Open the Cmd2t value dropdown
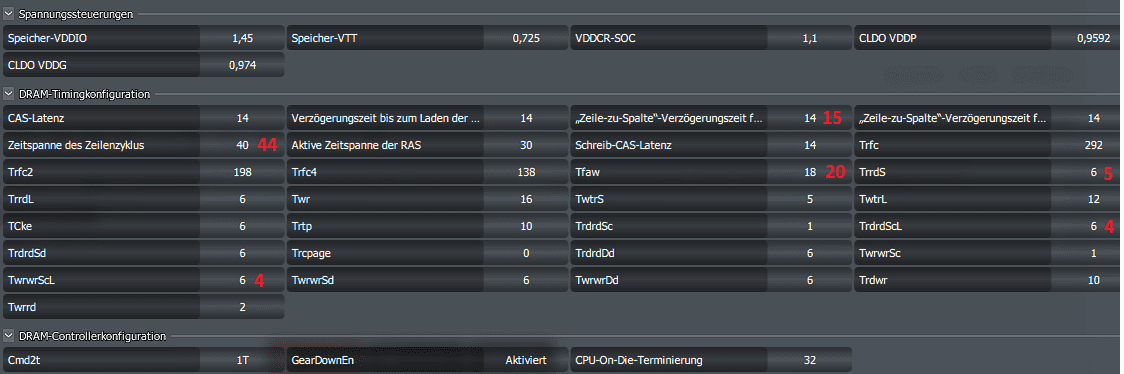Image resolution: width=1124 pixels, height=374 pixels. tap(242, 360)
